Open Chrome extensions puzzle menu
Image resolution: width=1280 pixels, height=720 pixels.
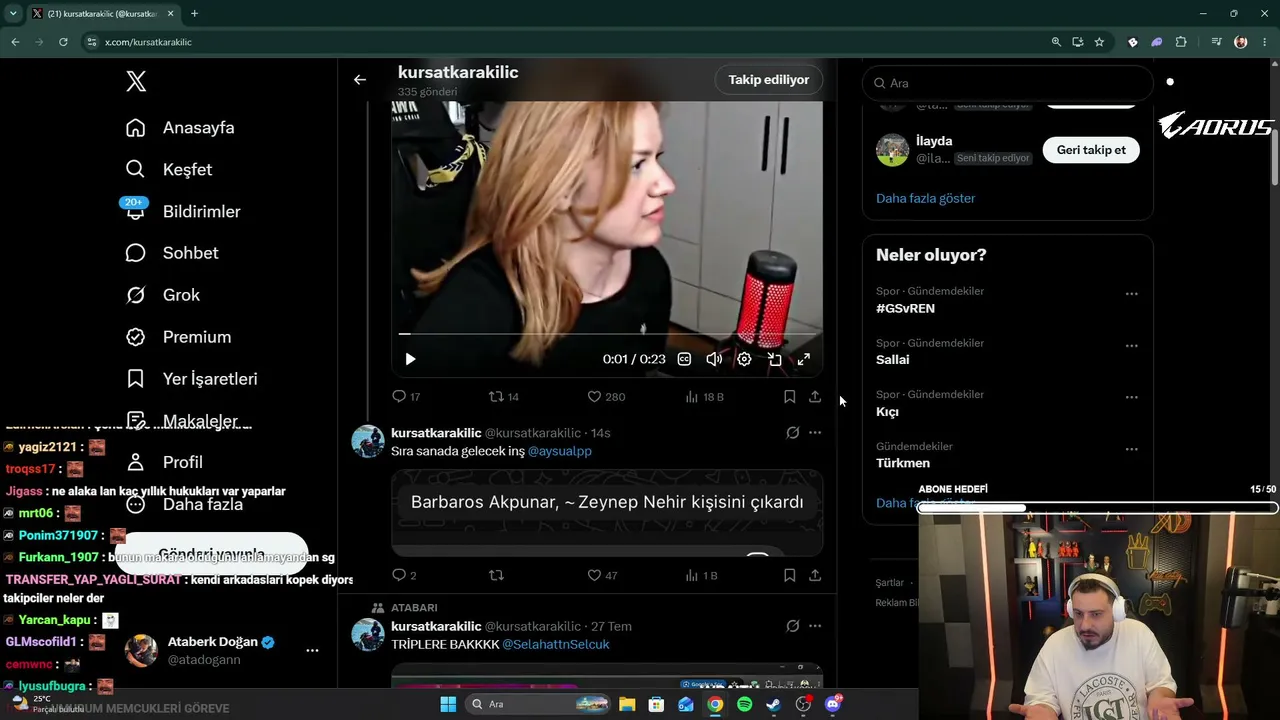[1181, 42]
